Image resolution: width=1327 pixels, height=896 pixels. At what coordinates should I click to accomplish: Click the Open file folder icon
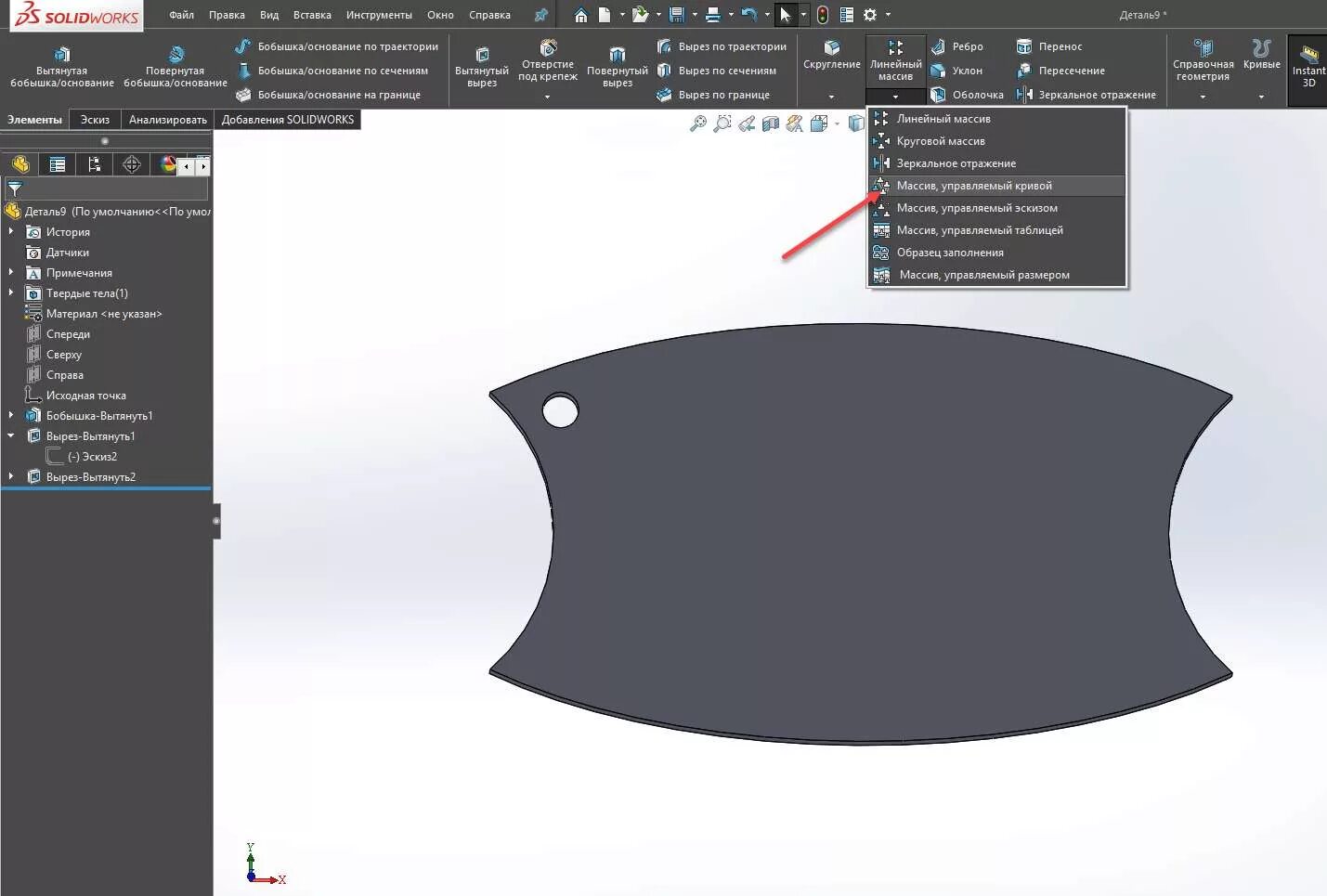640,15
